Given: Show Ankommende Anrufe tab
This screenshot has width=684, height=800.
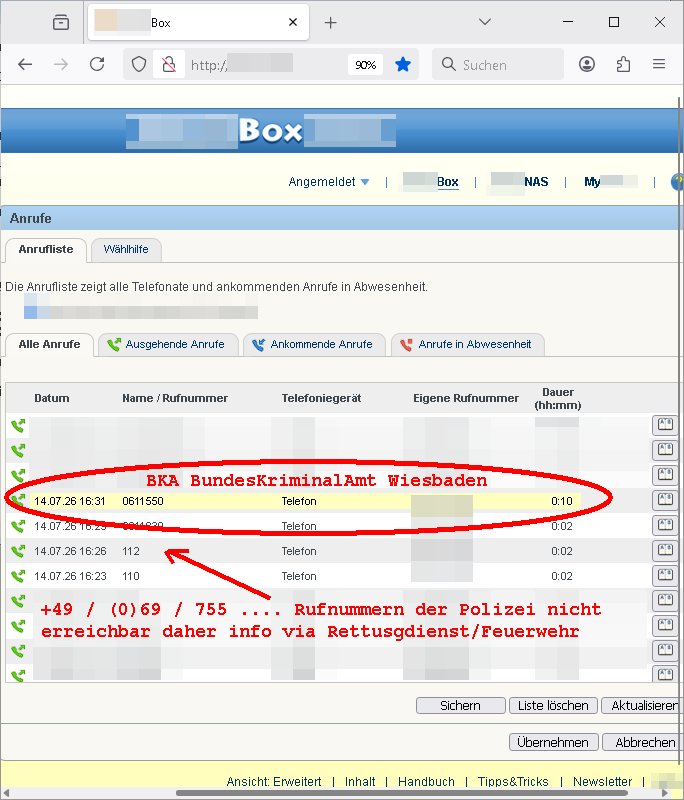Looking at the screenshot, I should tap(314, 344).
